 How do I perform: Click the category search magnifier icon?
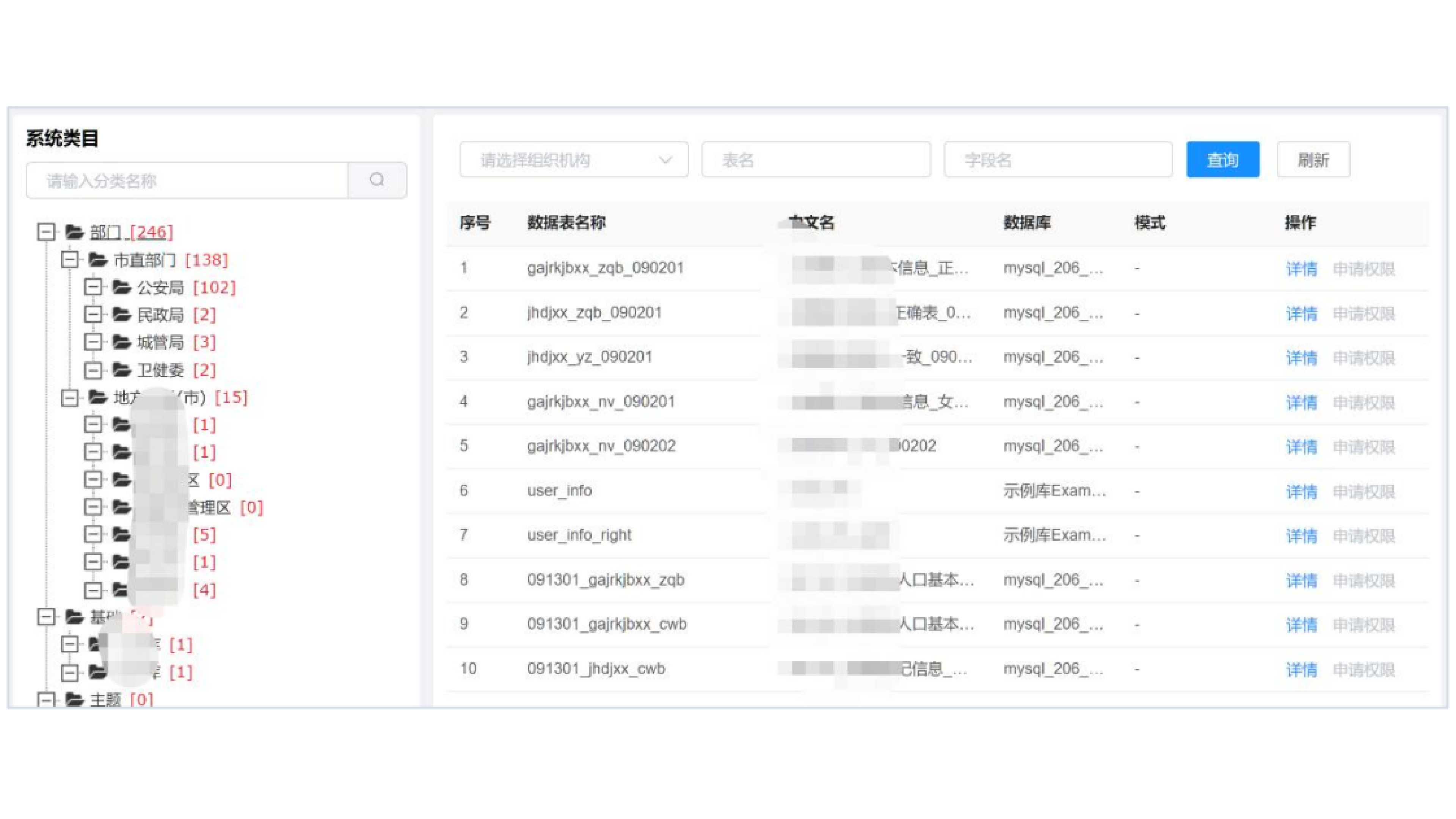pos(377,180)
